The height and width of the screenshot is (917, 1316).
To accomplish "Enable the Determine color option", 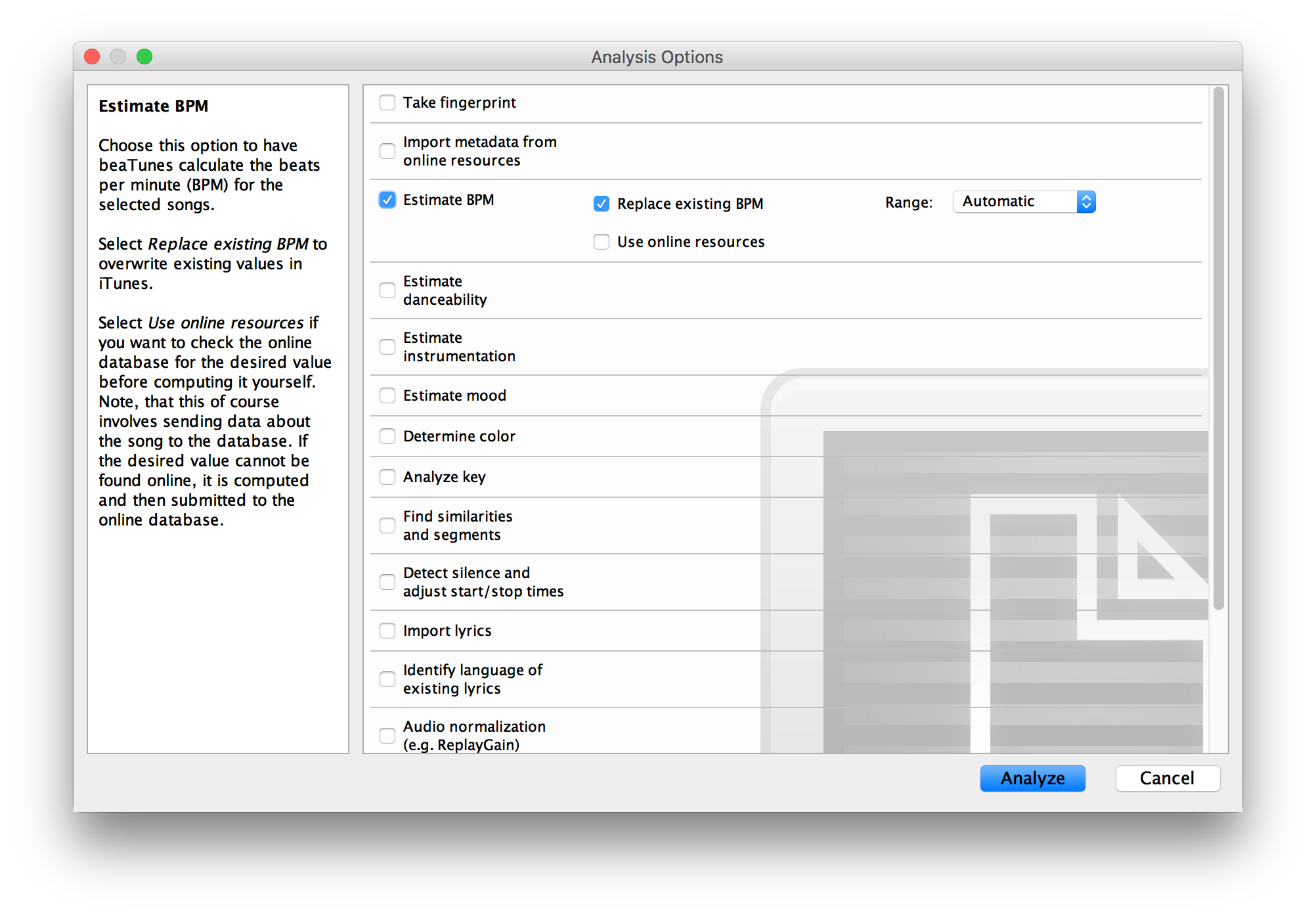I will tap(387, 436).
